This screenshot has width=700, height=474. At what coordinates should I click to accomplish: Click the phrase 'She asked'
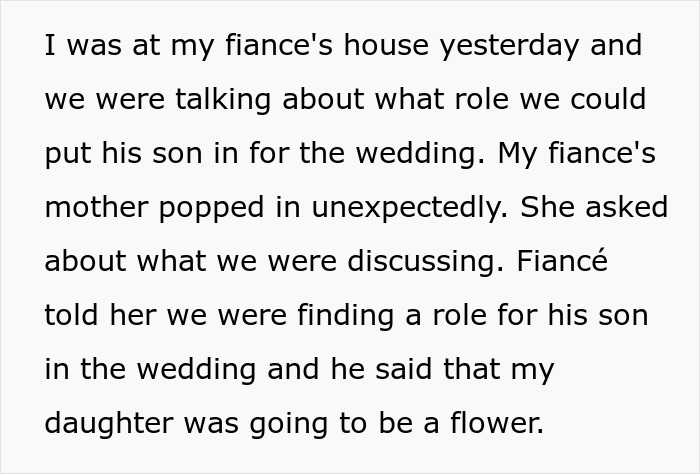point(594,207)
